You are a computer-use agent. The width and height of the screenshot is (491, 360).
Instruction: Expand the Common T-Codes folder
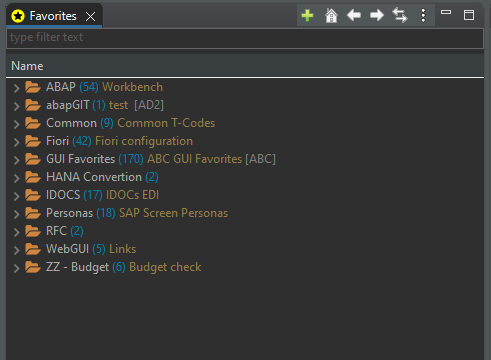(x=16, y=124)
